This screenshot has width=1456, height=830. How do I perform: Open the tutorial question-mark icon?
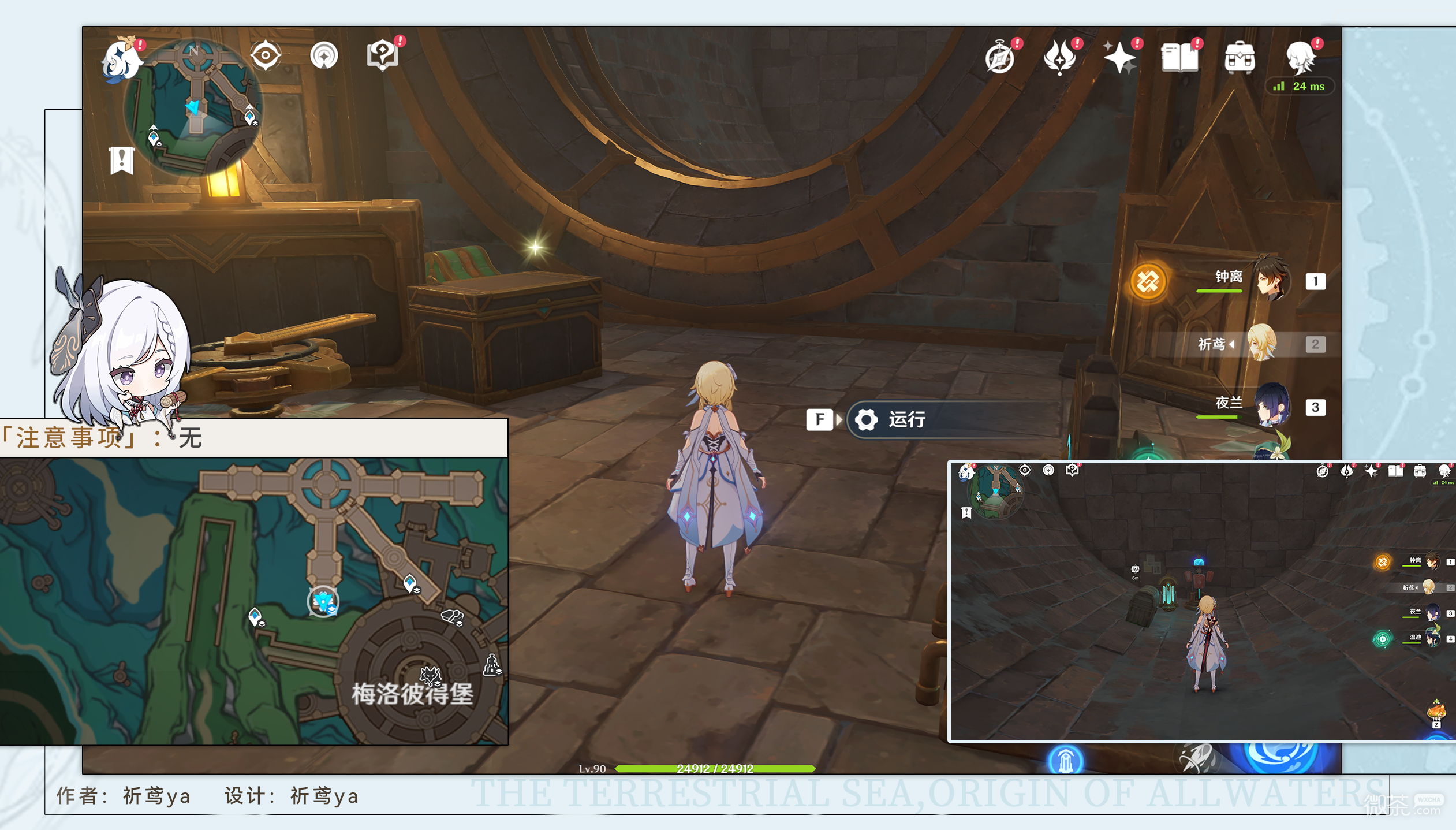383,55
